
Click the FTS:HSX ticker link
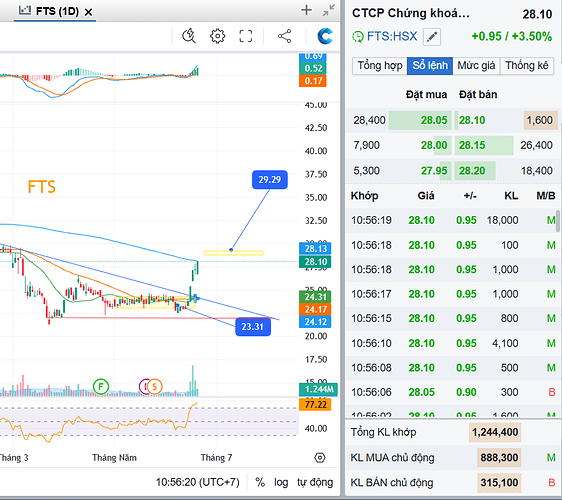[392, 37]
